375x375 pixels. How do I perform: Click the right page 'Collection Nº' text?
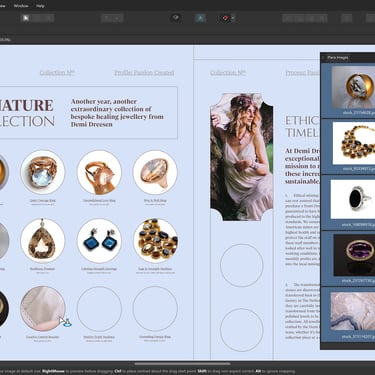pyautogui.click(x=228, y=72)
